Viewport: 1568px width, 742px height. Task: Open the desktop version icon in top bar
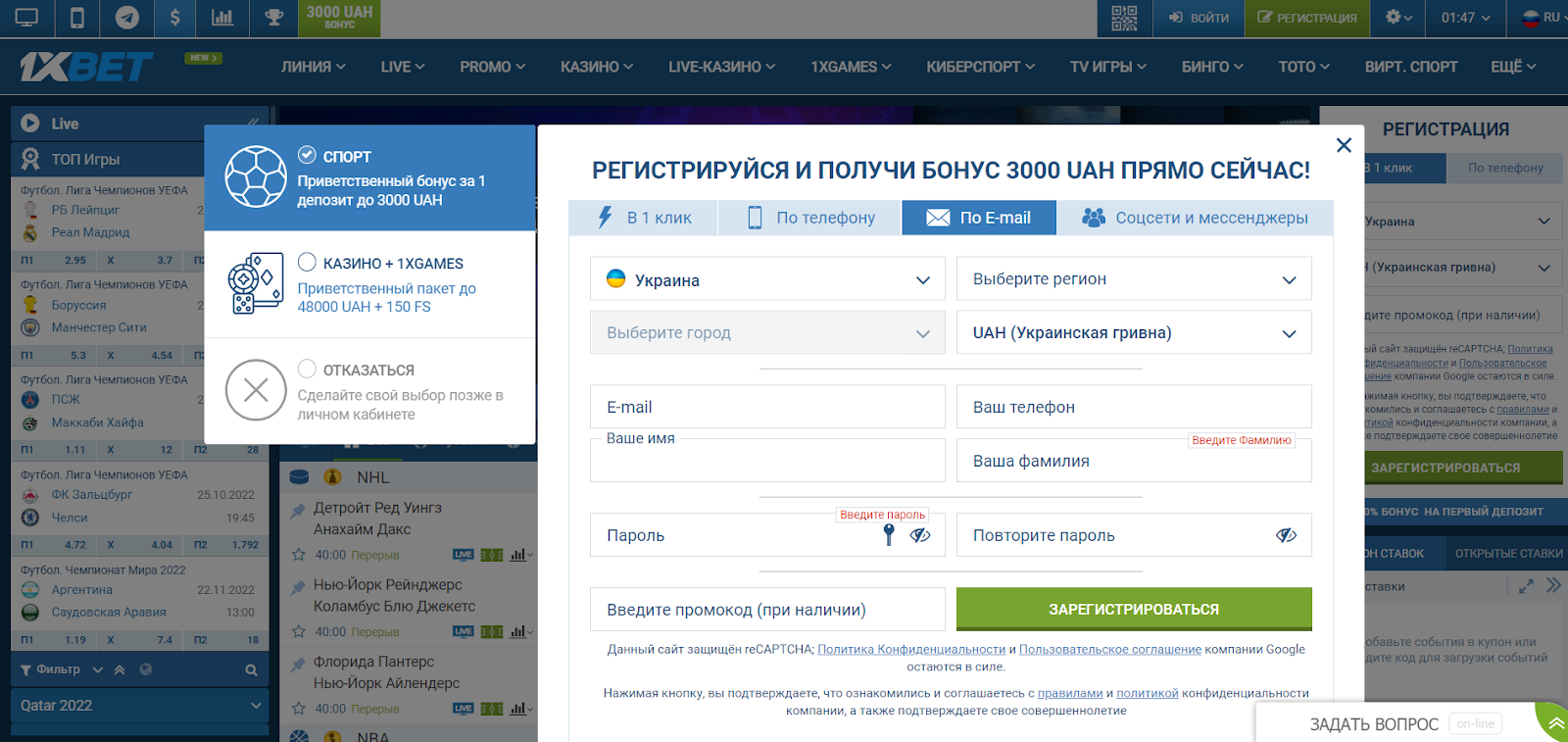click(x=26, y=18)
